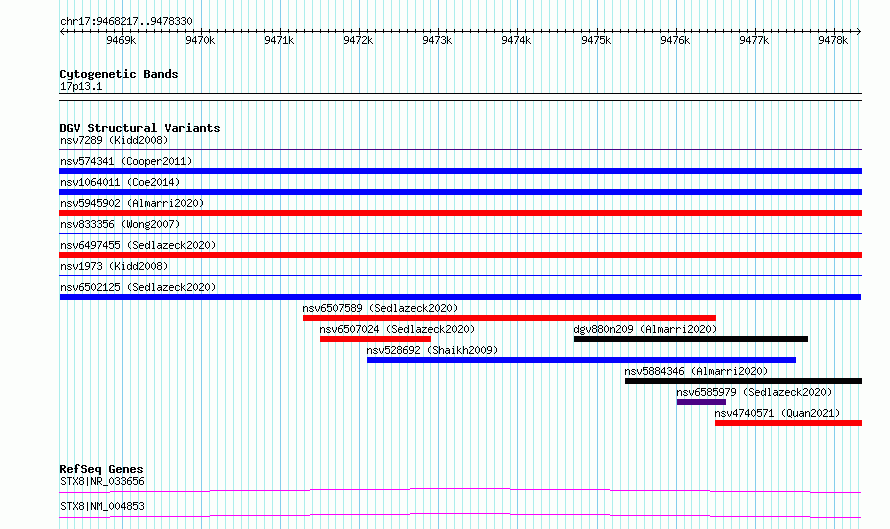
Task: Select the nsv6497455 (Sedlazeck2020) red variant bar
Action: click(x=460, y=255)
